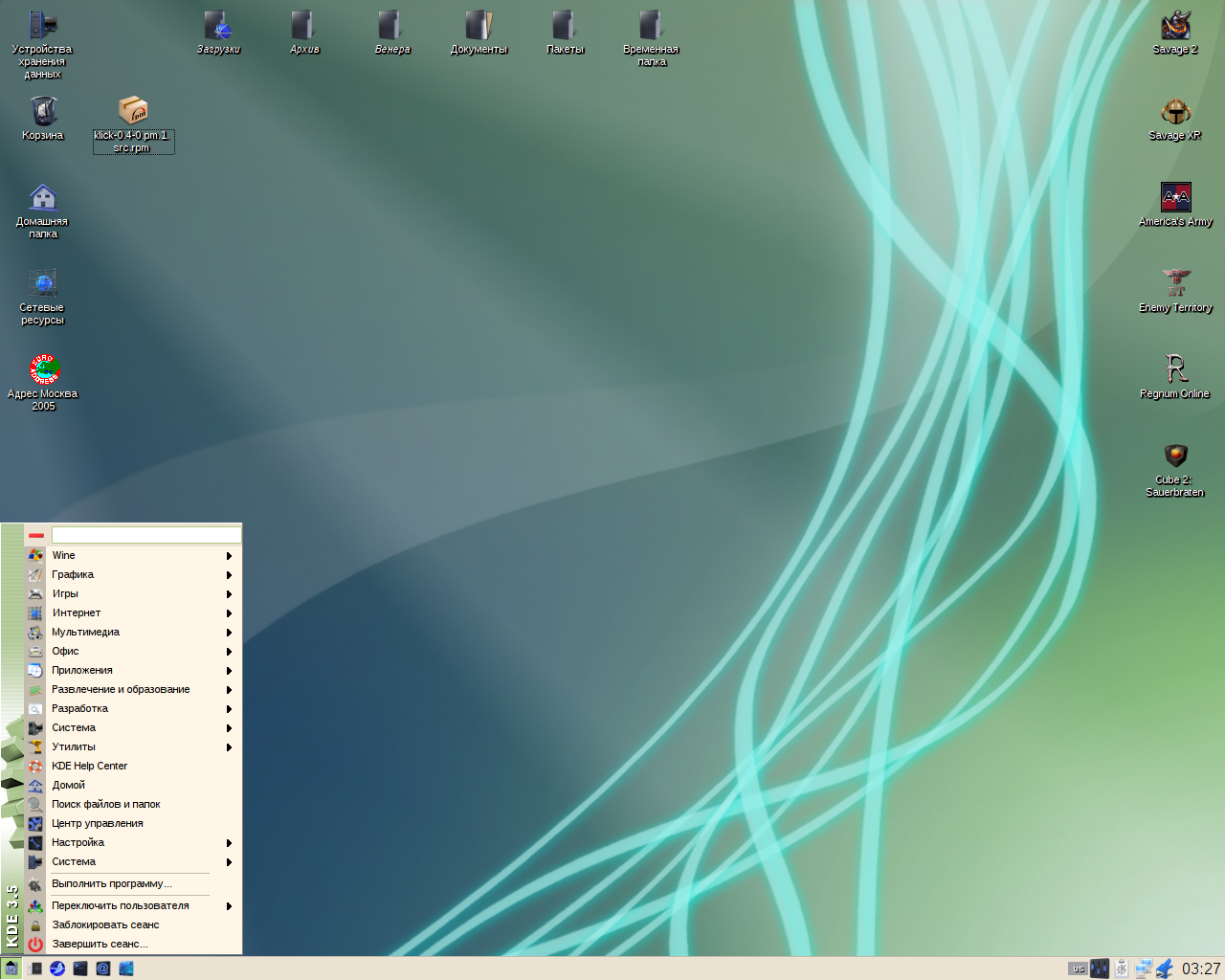Click Заблокировать сеанс to lock screen
This screenshot has width=1225, height=980.
point(105,924)
